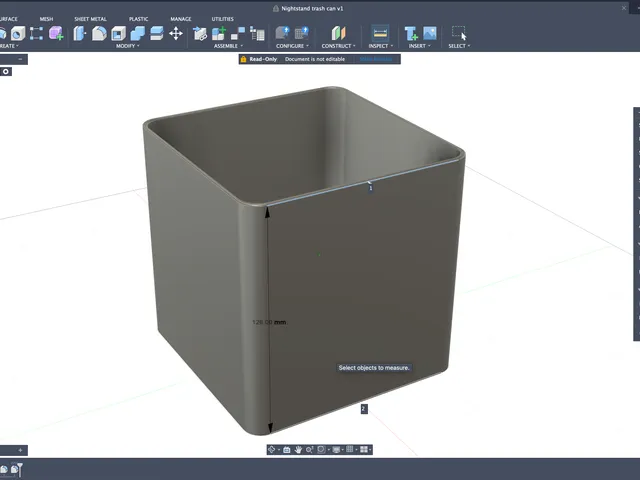Click the Create Form bounding box icon
640x480 pixels.
point(36,33)
